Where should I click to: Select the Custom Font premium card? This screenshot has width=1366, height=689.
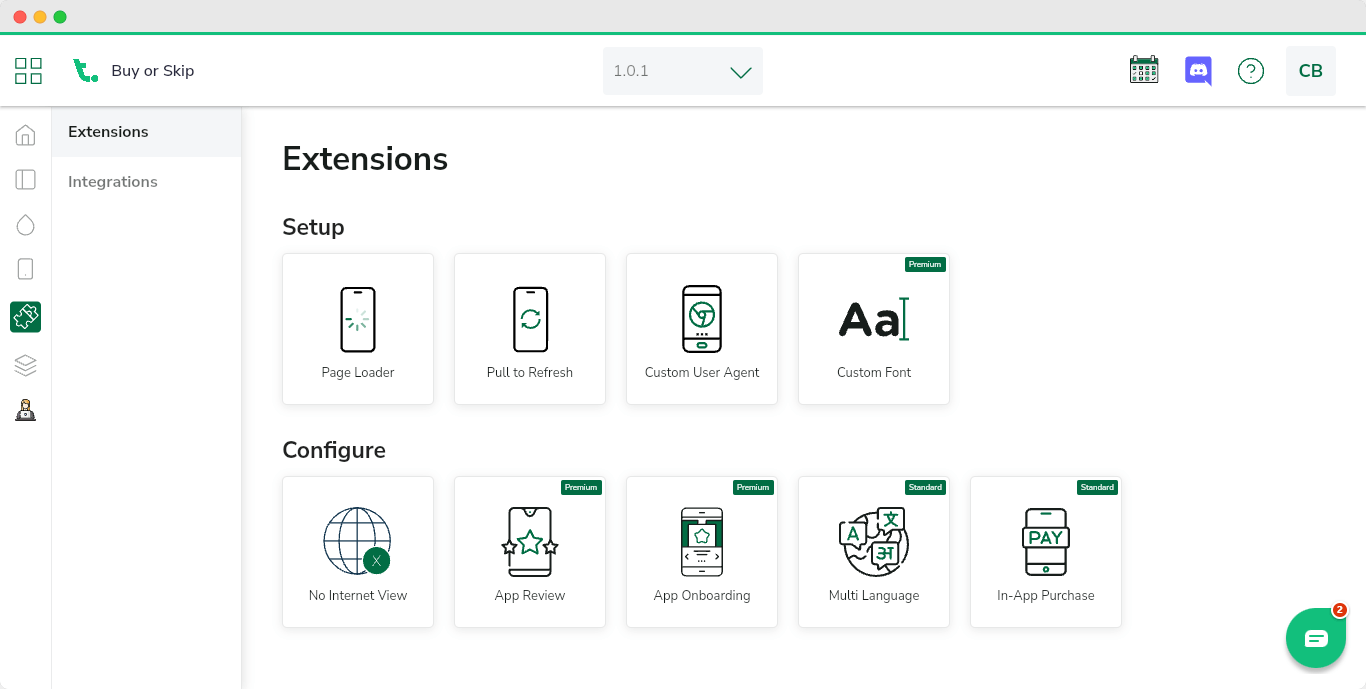coord(874,329)
